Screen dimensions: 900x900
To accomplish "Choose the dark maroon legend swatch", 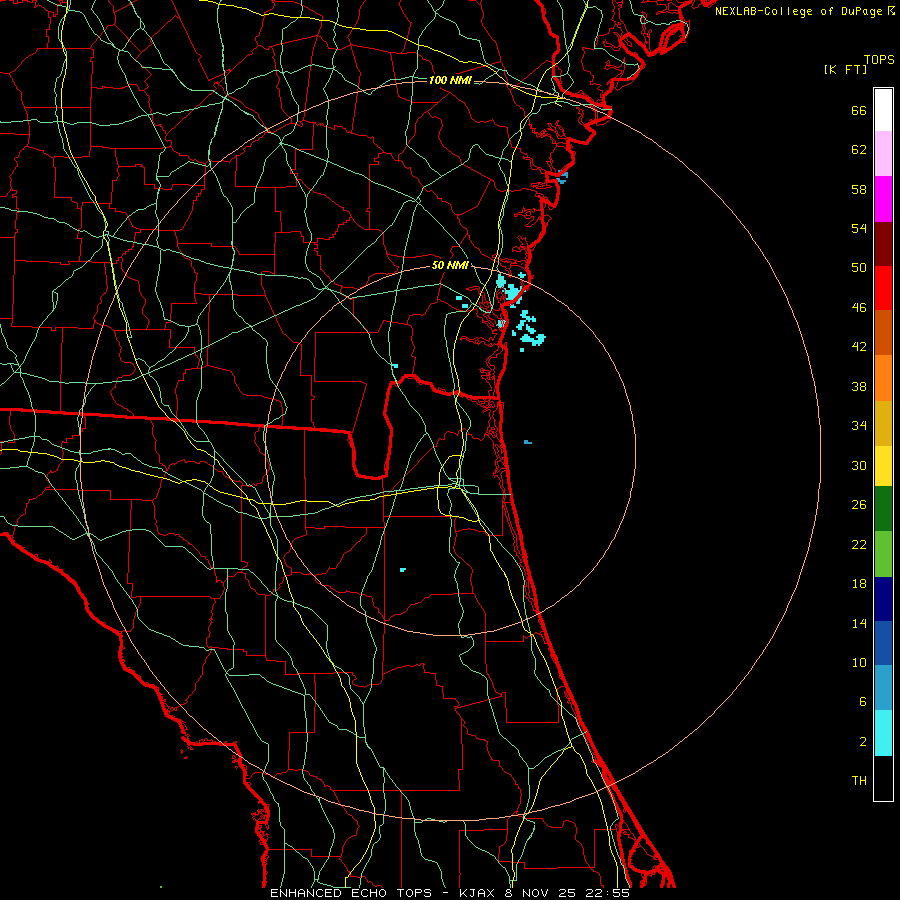I will [883, 244].
